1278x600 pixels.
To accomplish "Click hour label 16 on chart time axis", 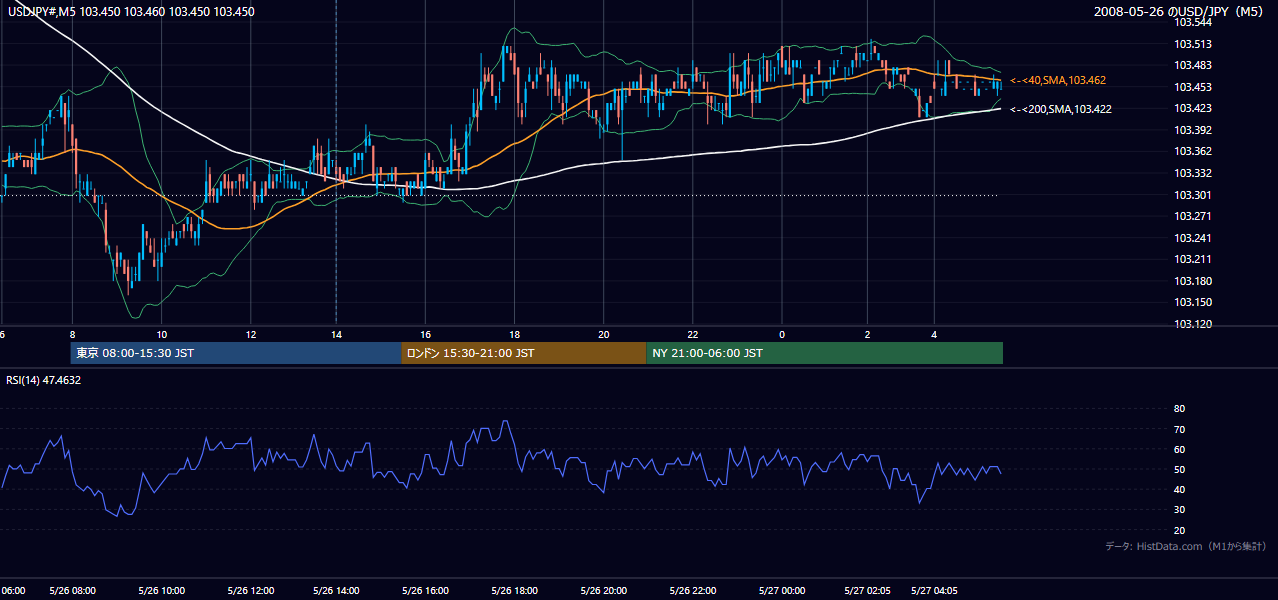I will (426, 334).
